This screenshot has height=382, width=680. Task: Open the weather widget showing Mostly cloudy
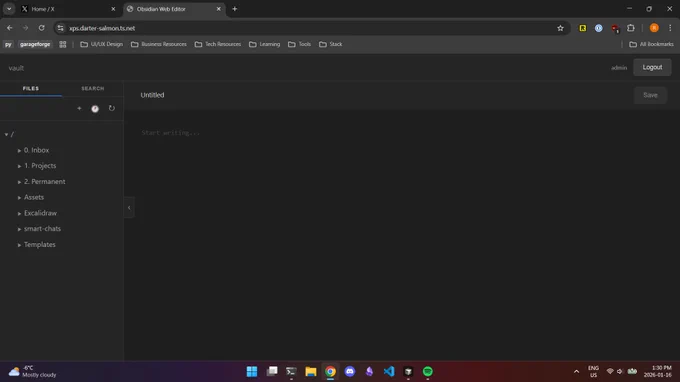(33, 372)
